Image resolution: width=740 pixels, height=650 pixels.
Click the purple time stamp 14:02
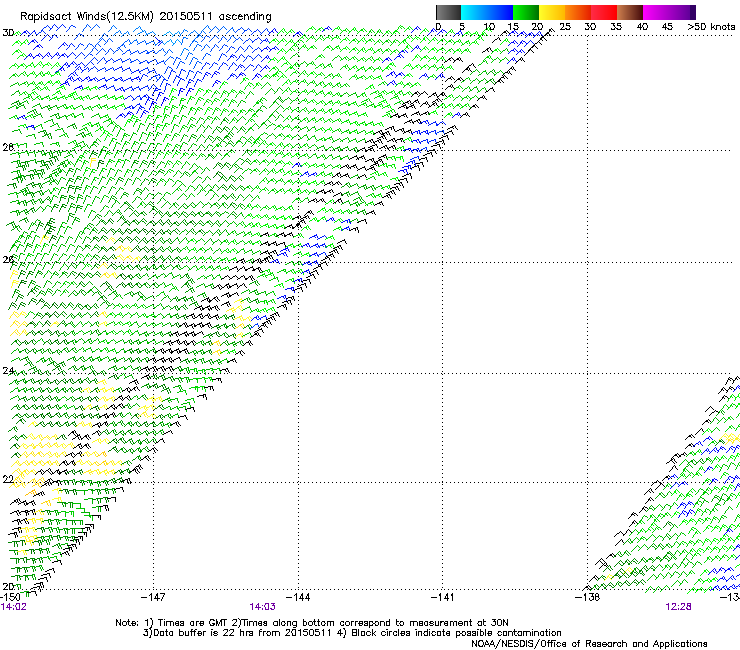point(14,607)
